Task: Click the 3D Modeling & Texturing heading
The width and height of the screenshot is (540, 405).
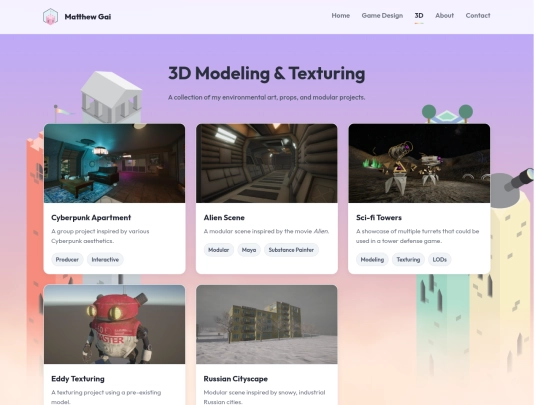Action: 267,73
